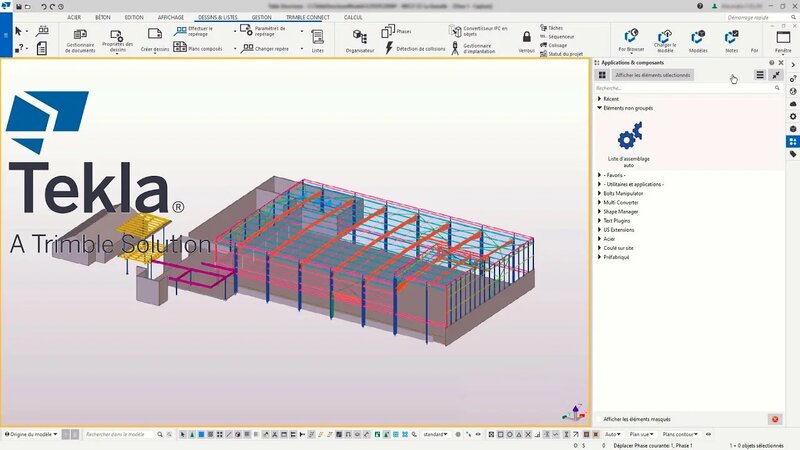Click the red button at catalog bottom
Image resolution: width=800 pixels, height=450 pixels.
coord(775,419)
